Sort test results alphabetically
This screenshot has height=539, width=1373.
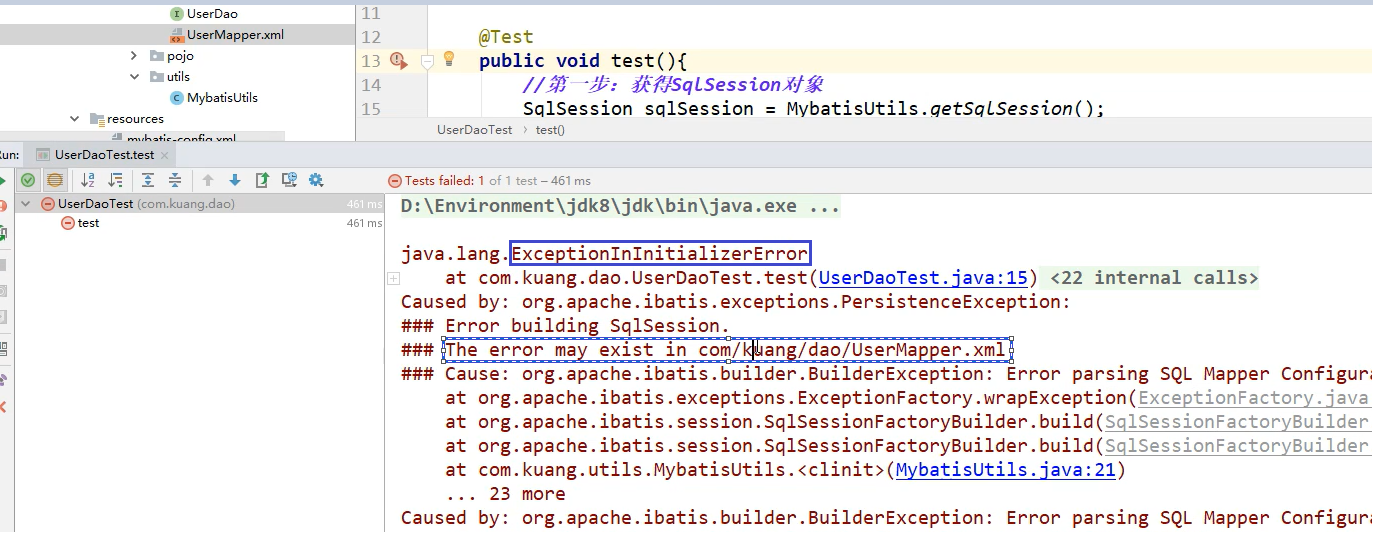[88, 180]
